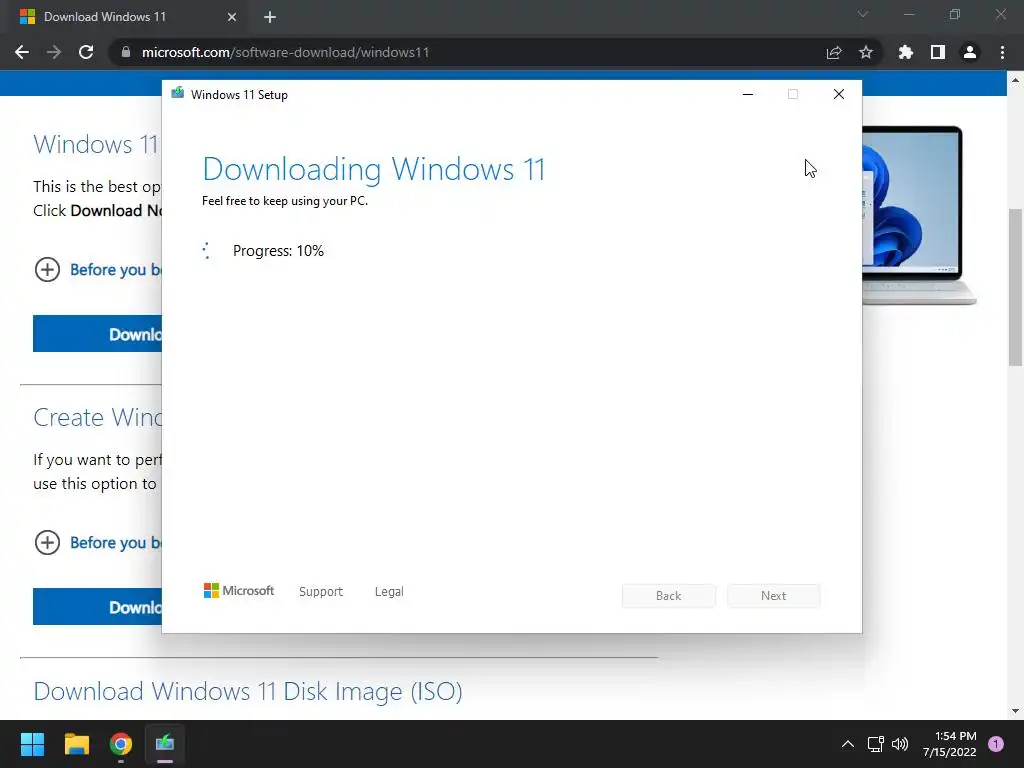Click the upper blue Download button on webpage
Image resolution: width=1024 pixels, height=768 pixels.
(x=97, y=334)
